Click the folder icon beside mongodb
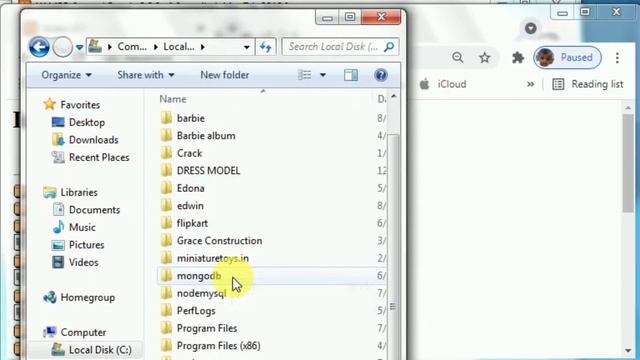 [166, 276]
